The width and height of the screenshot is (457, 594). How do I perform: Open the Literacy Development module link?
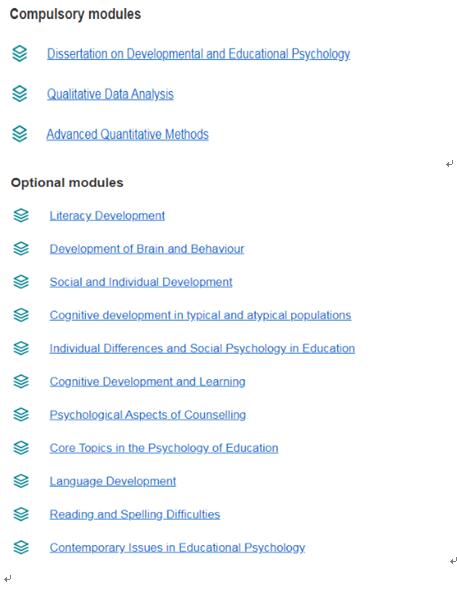[107, 216]
